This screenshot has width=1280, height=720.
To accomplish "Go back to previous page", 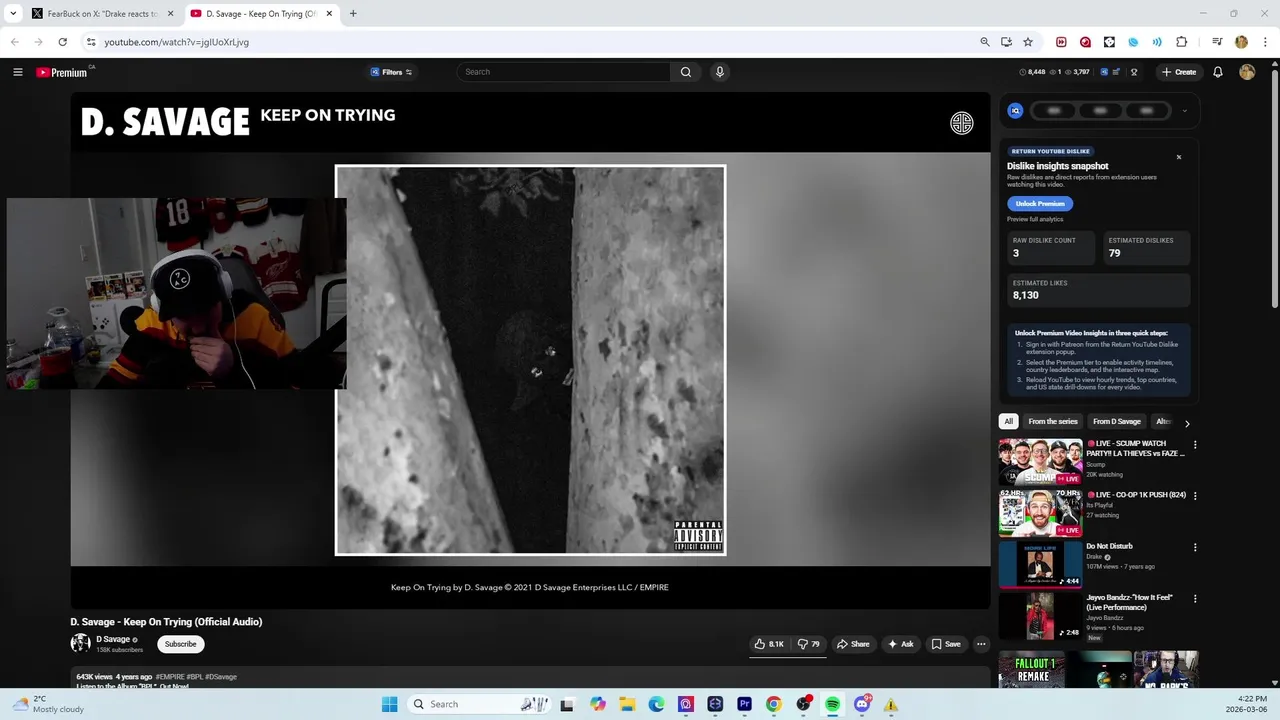I will tap(15, 42).
